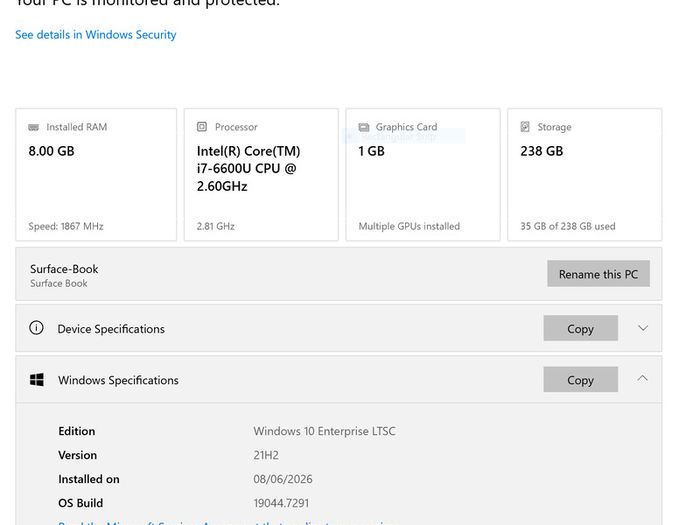Image resolution: width=700 pixels, height=525 pixels.
Task: Select Windows 10 Enterprise LTSC edition value
Action: coord(324,431)
